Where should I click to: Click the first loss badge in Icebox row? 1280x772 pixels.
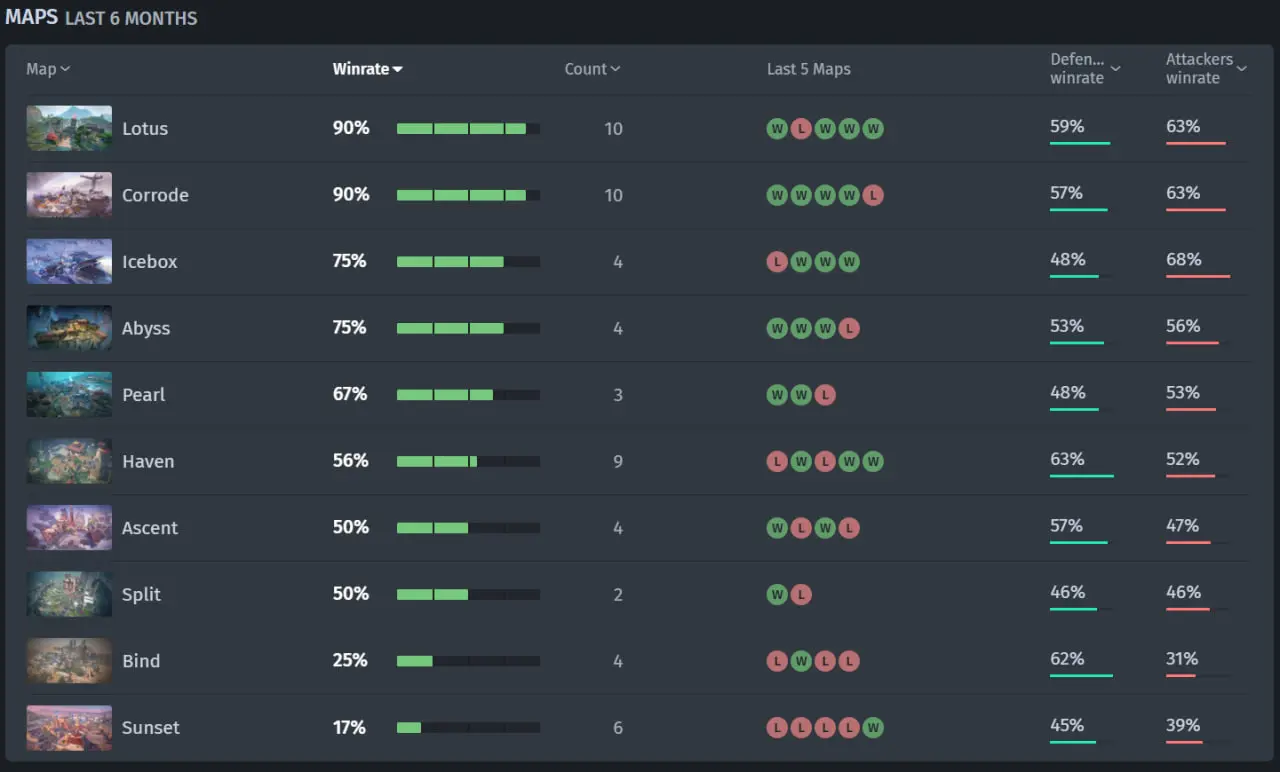[x=777, y=261]
